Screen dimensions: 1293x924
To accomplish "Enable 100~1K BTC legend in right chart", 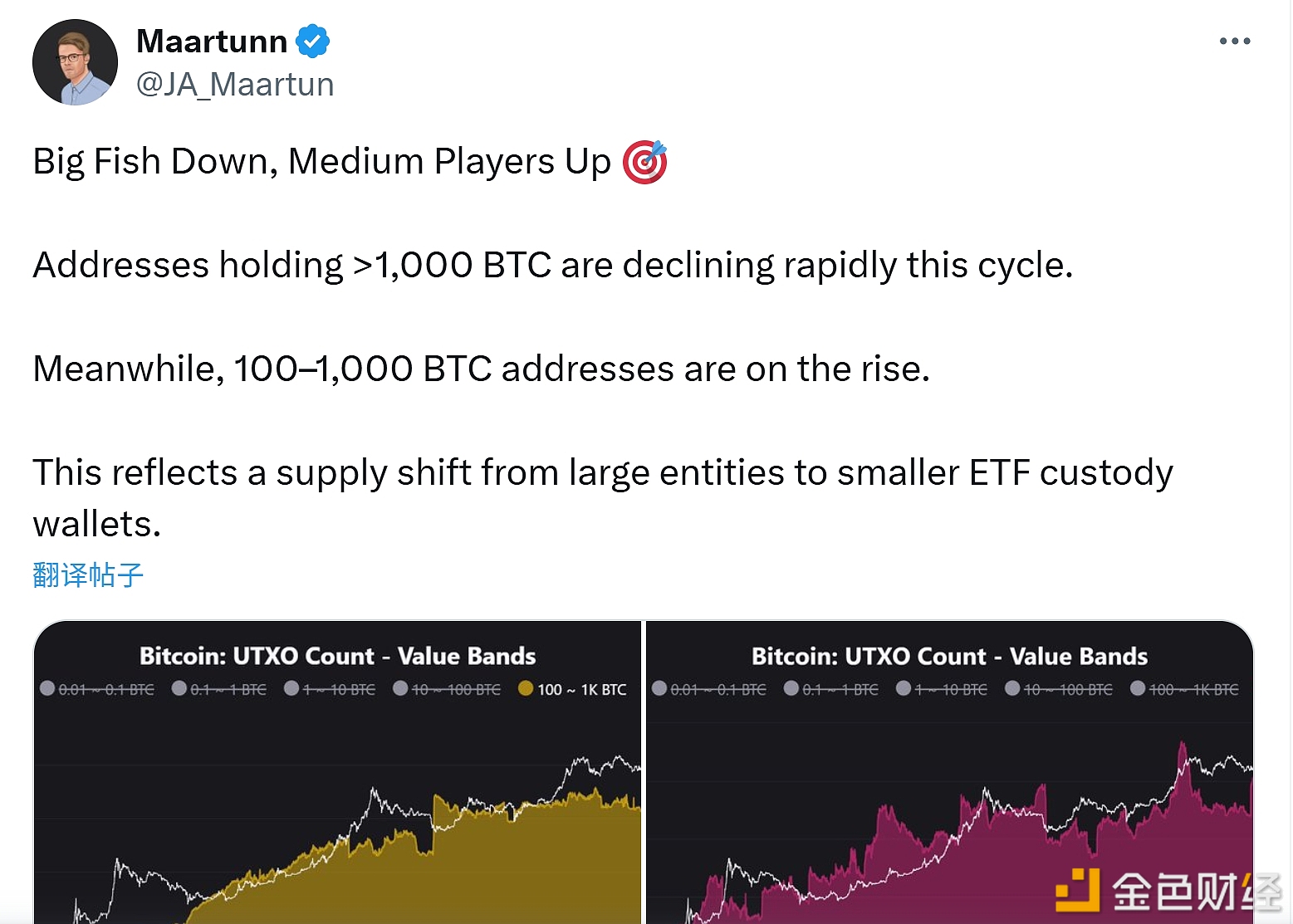I will pyautogui.click(x=1184, y=689).
